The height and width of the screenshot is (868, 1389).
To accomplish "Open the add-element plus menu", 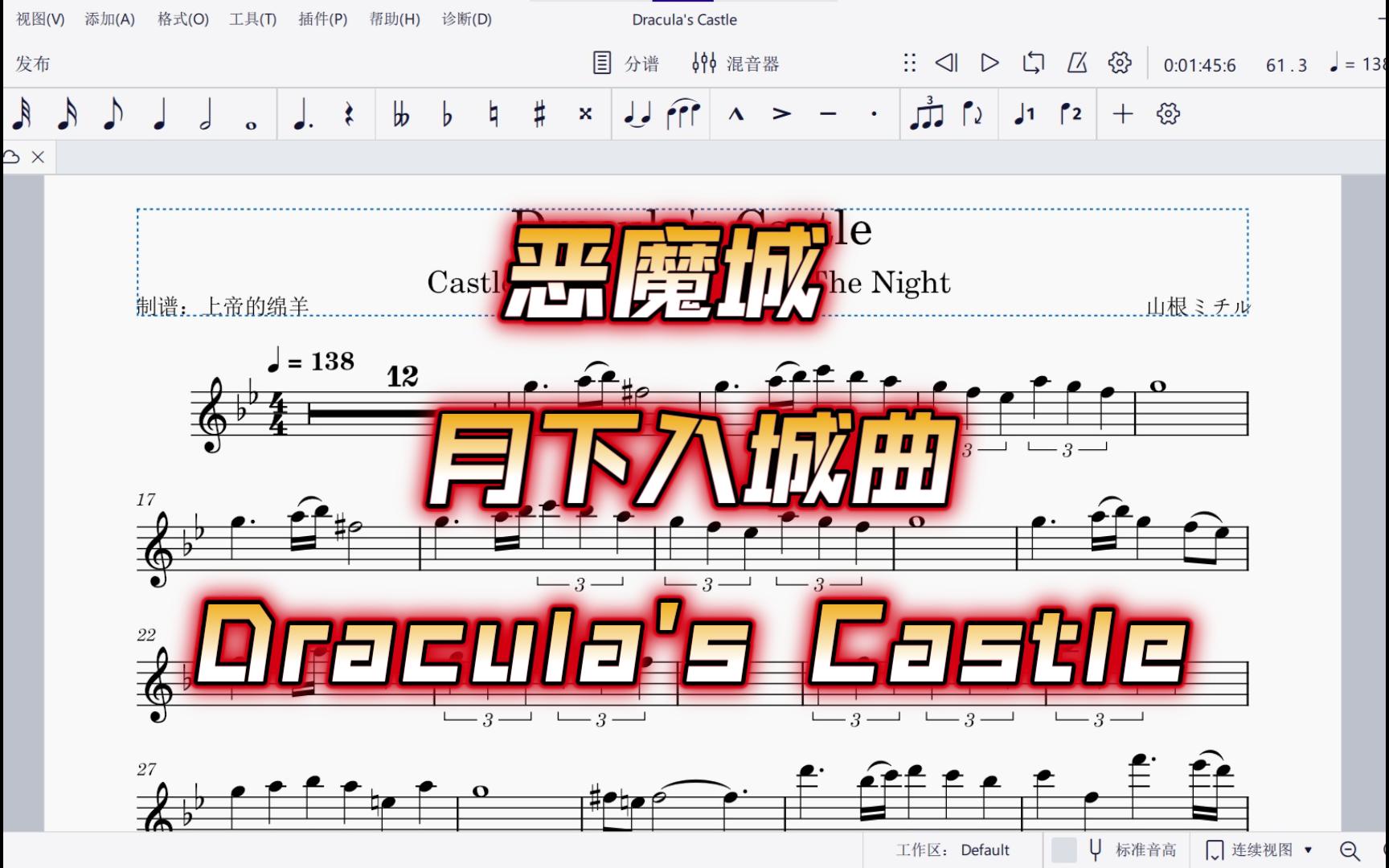I will tap(1122, 114).
